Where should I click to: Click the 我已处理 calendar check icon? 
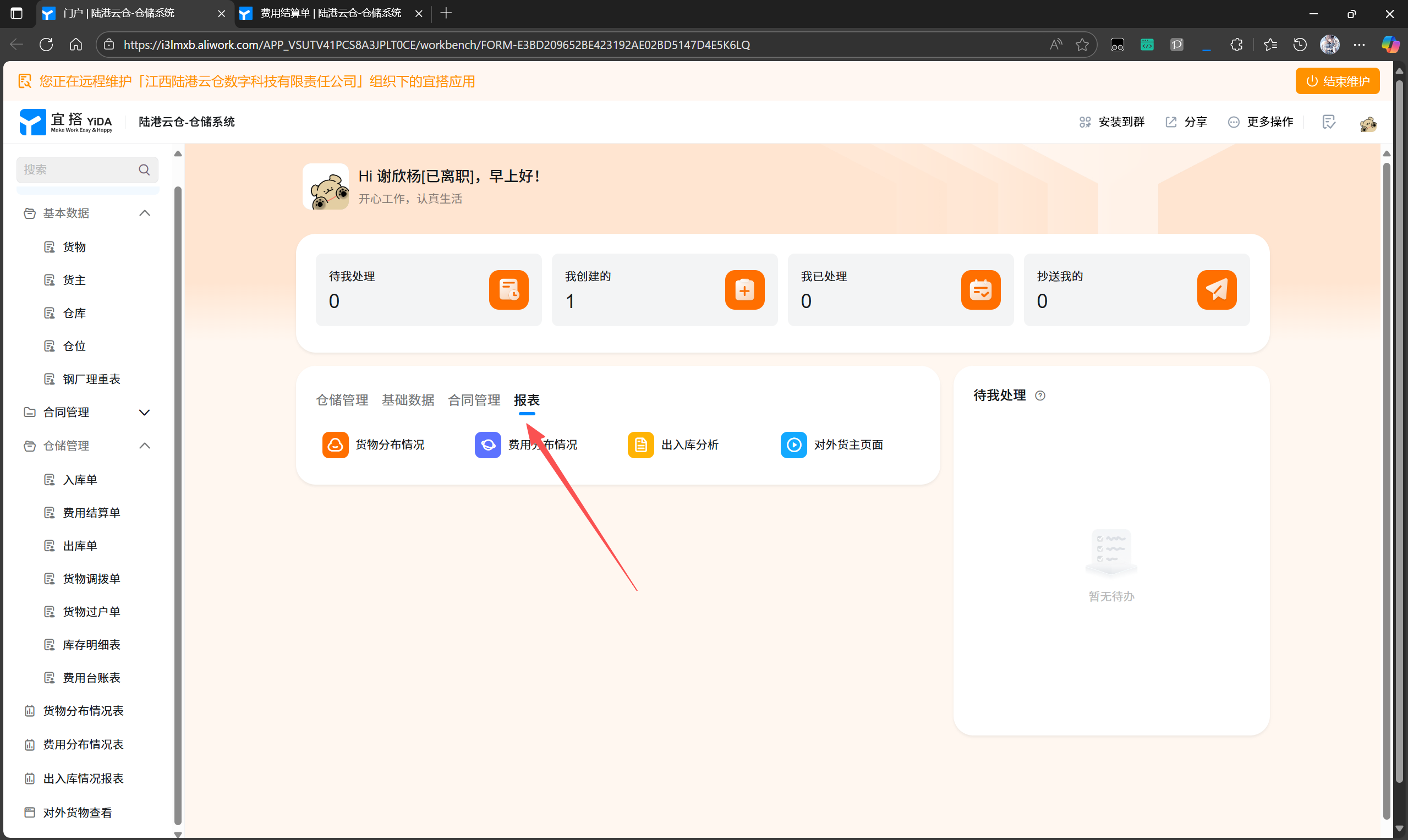tap(980, 290)
